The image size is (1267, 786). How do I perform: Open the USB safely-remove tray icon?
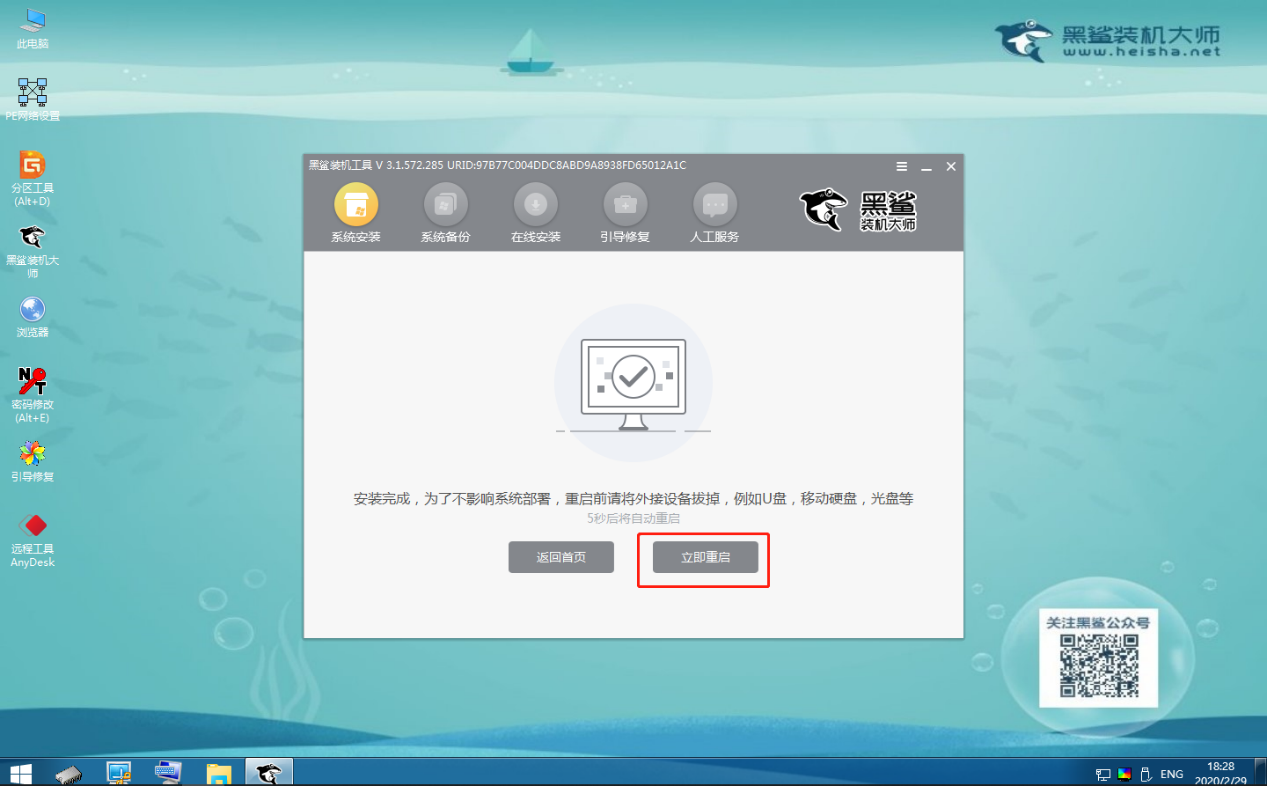pos(1146,772)
